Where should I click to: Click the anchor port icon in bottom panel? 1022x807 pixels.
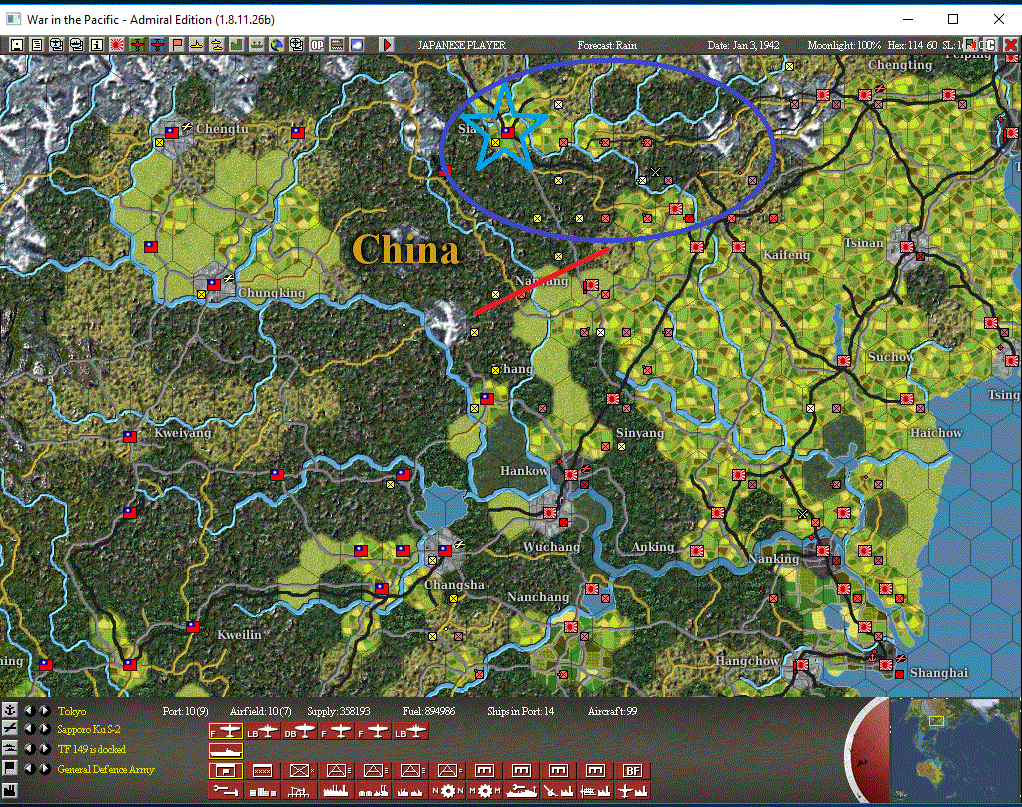click(10, 710)
